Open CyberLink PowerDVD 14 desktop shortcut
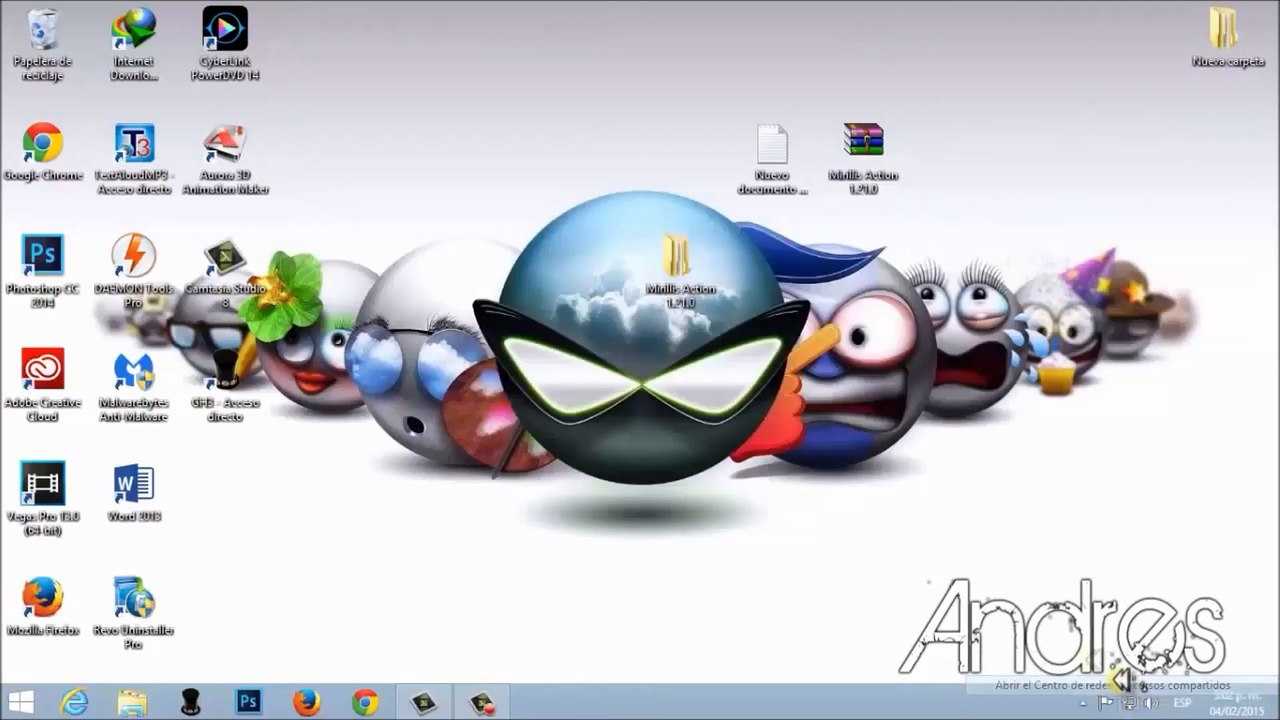1280x720 pixels. coord(225,44)
